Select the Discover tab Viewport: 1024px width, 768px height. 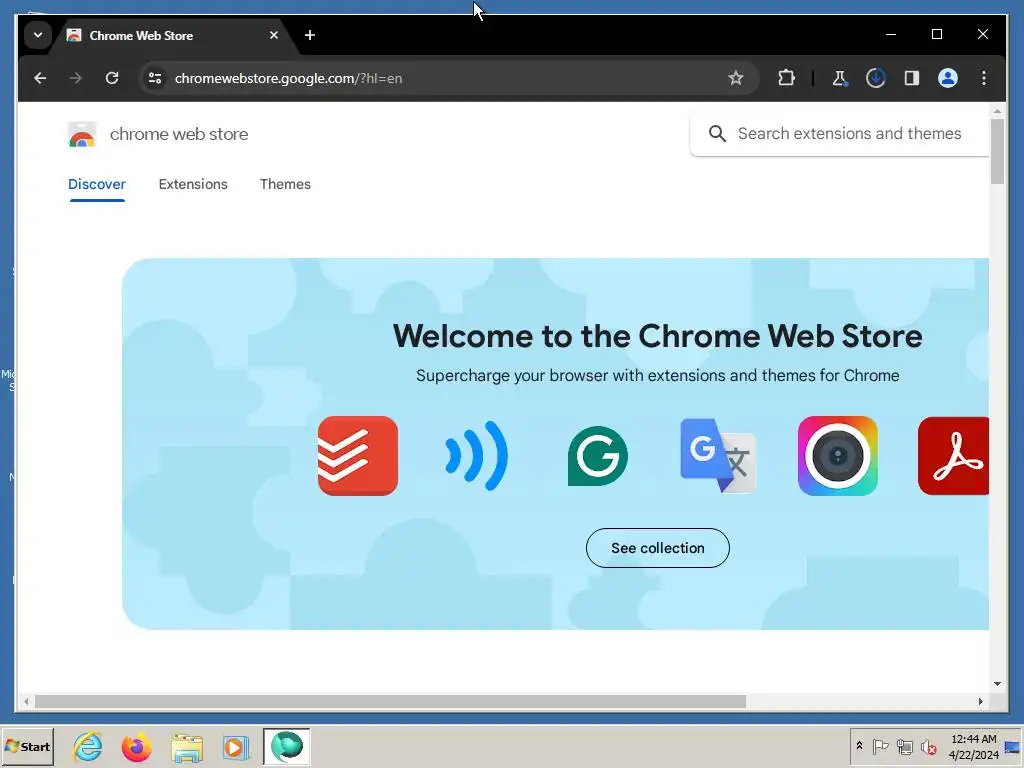97,184
